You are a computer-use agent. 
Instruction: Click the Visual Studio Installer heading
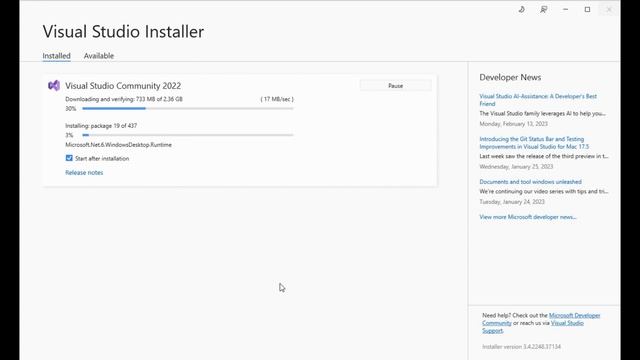(x=123, y=32)
